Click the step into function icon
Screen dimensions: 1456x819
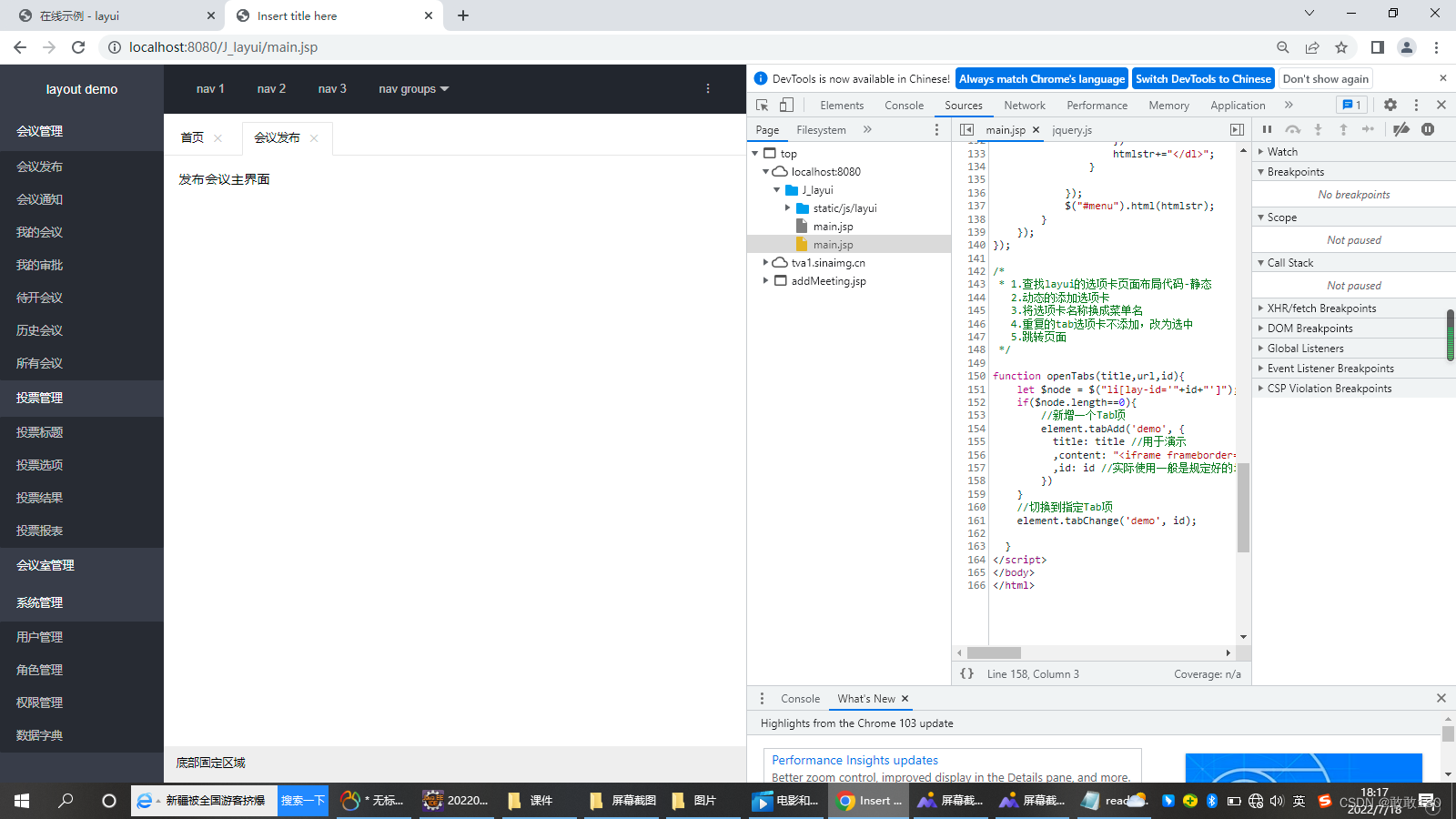1318,129
